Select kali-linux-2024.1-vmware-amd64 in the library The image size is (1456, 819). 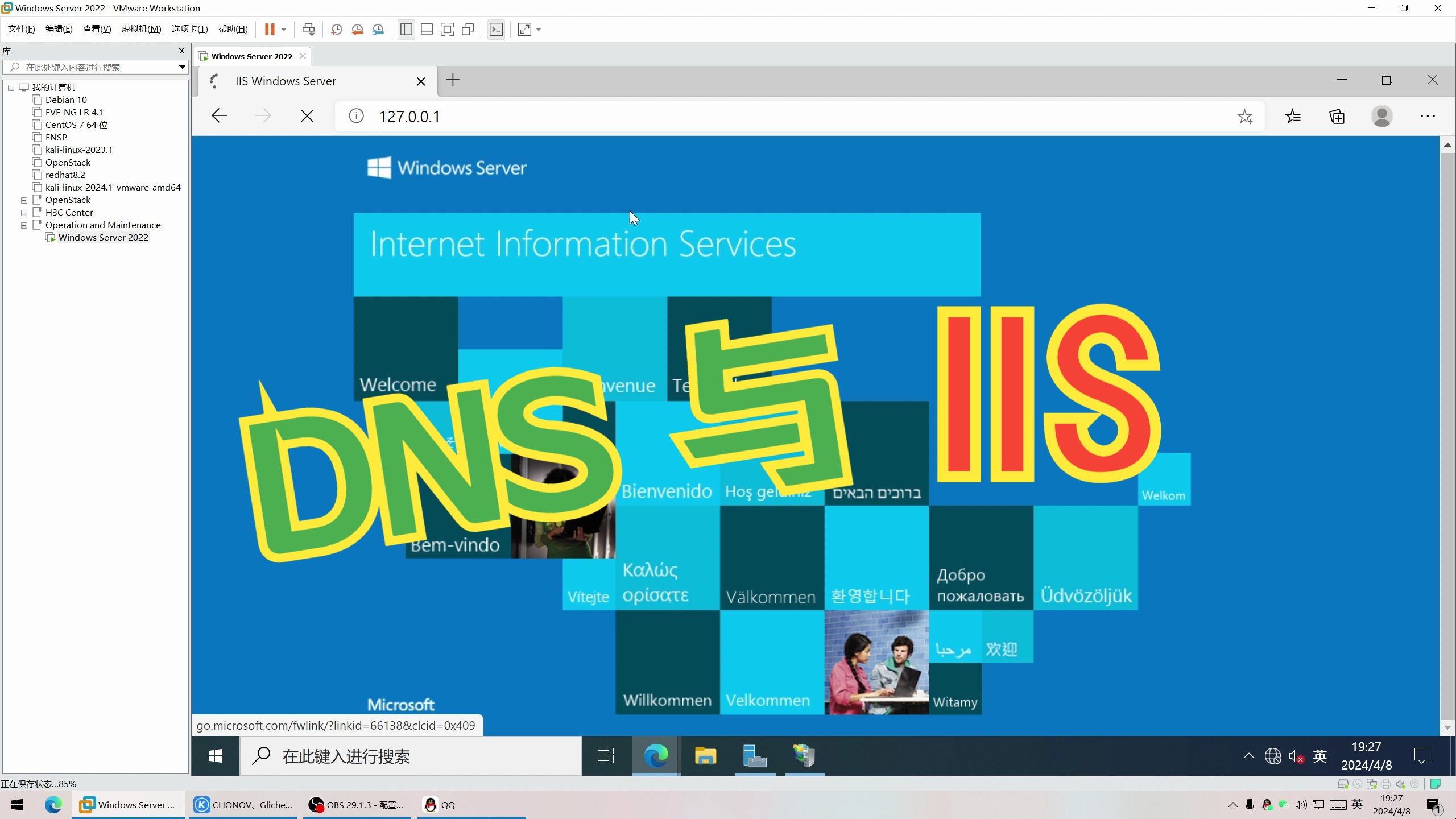point(113,188)
